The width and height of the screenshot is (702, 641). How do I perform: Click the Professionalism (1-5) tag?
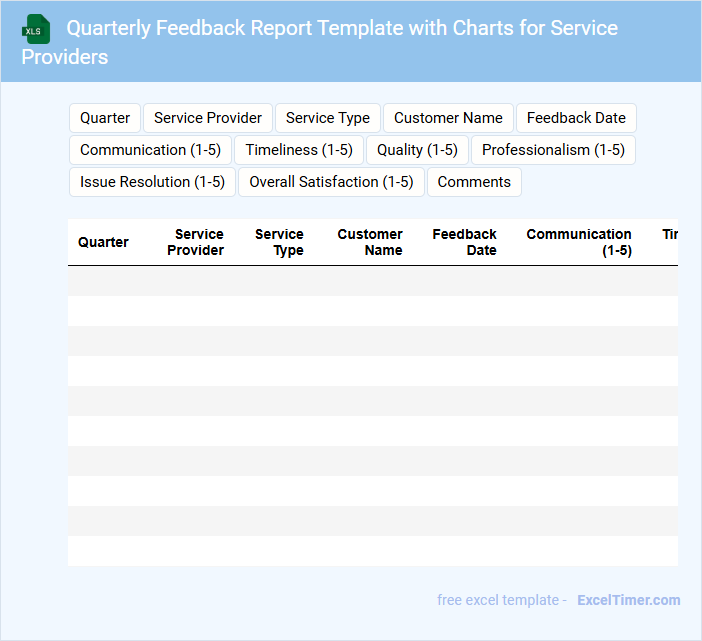tap(553, 150)
